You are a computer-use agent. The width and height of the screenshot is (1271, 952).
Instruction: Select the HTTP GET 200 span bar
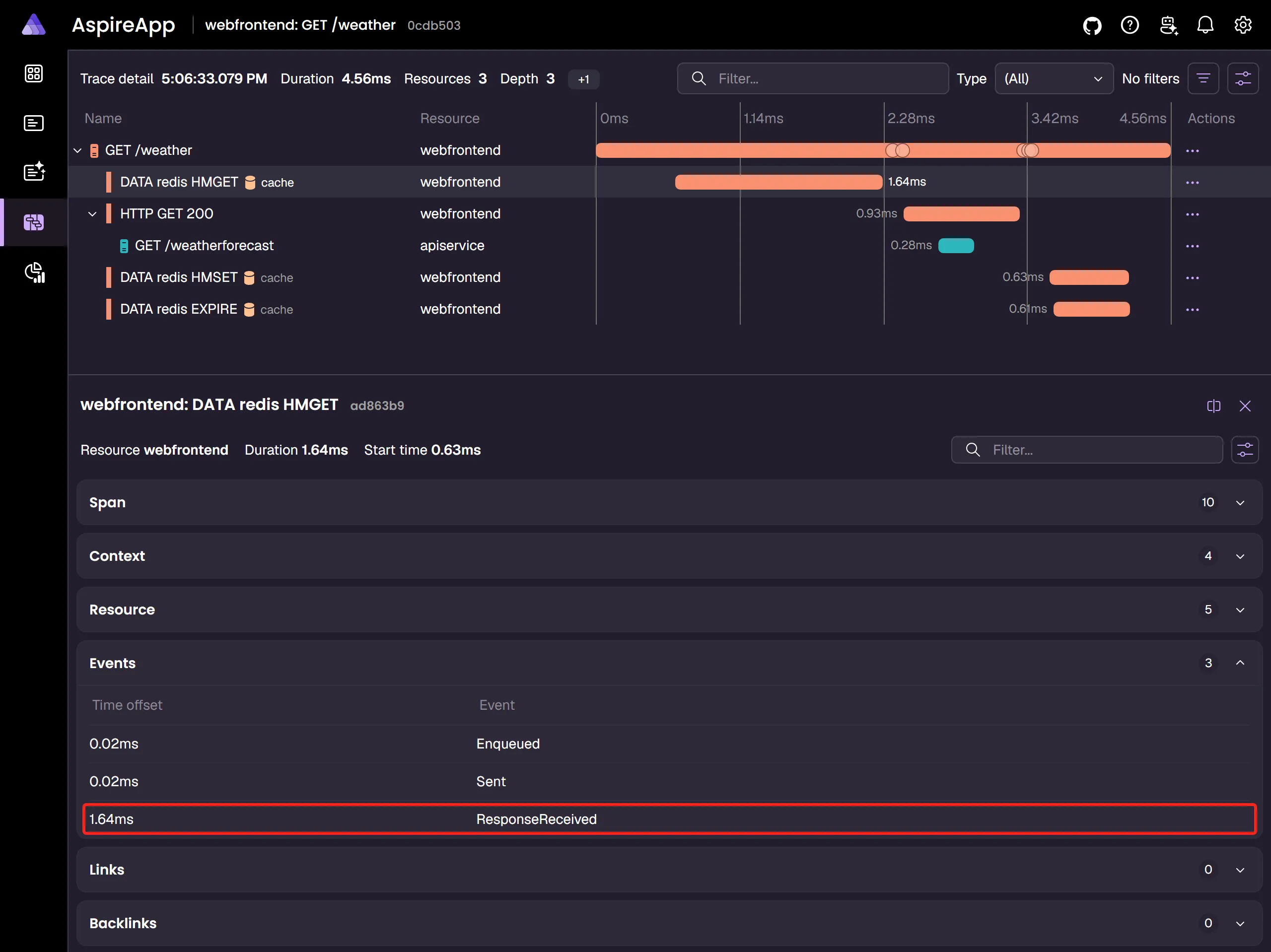click(961, 214)
